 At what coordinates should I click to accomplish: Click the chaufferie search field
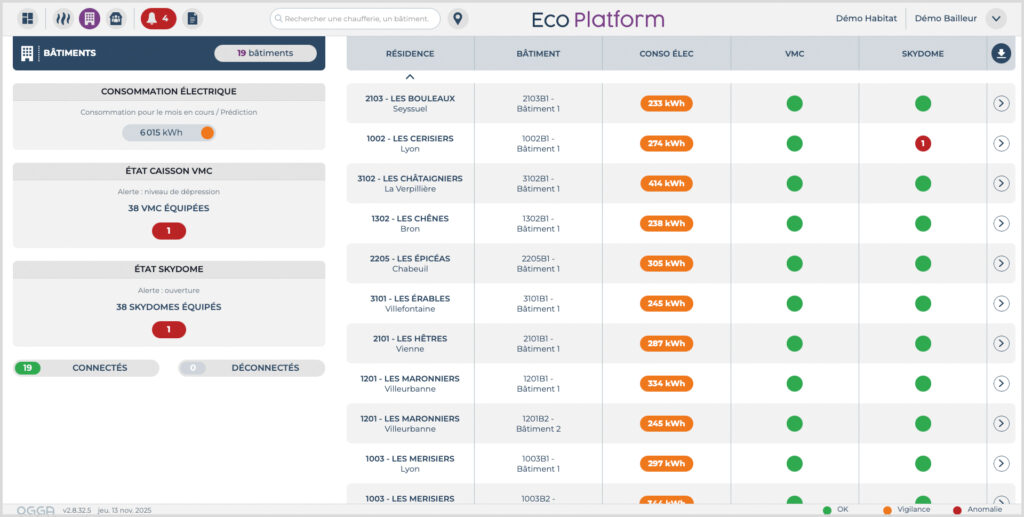(x=355, y=19)
